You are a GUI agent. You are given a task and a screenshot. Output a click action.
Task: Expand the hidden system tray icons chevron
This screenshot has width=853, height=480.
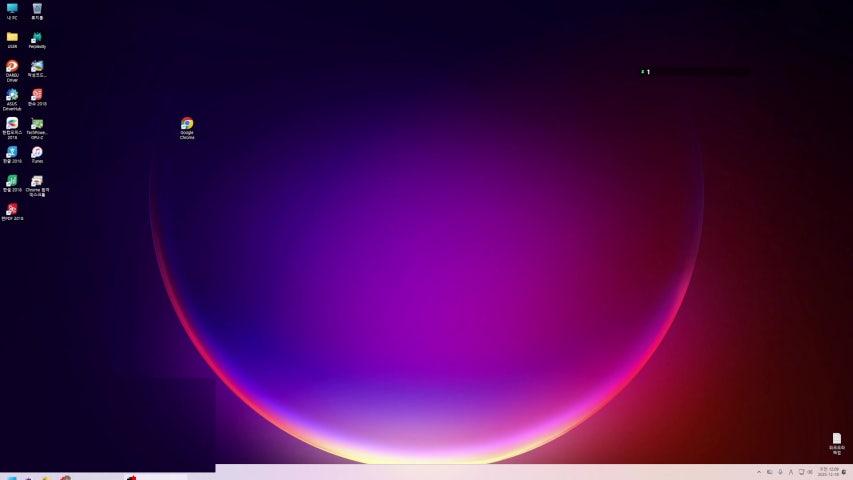coord(759,472)
